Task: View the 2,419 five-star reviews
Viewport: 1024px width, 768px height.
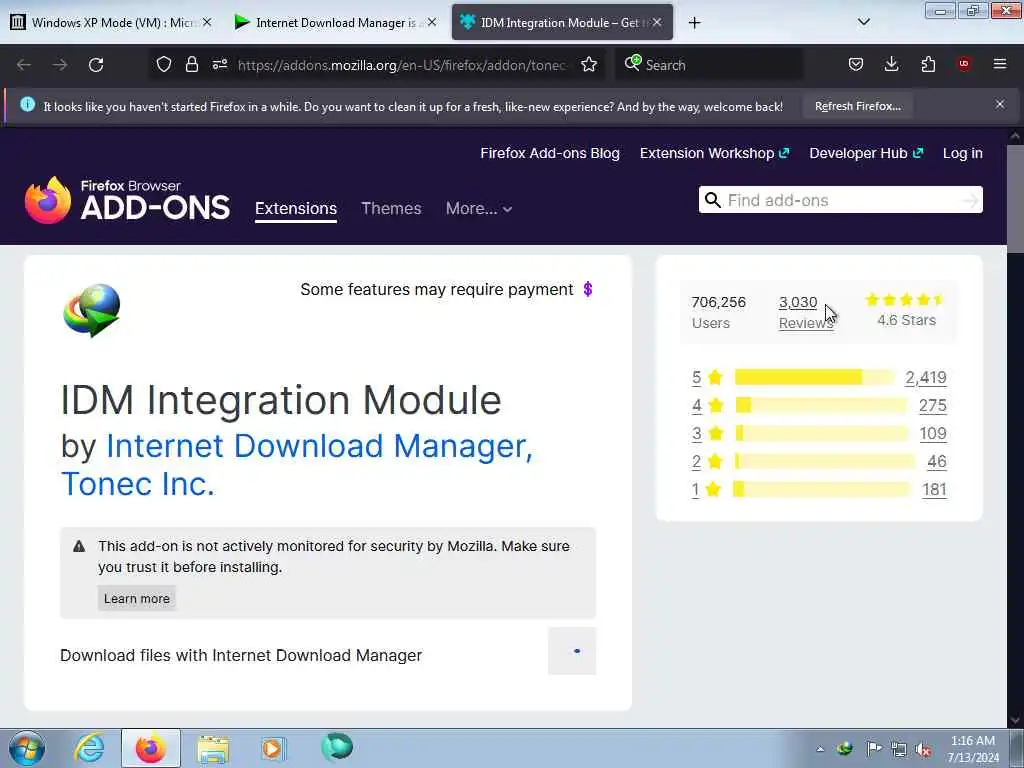Action: pyautogui.click(x=925, y=377)
